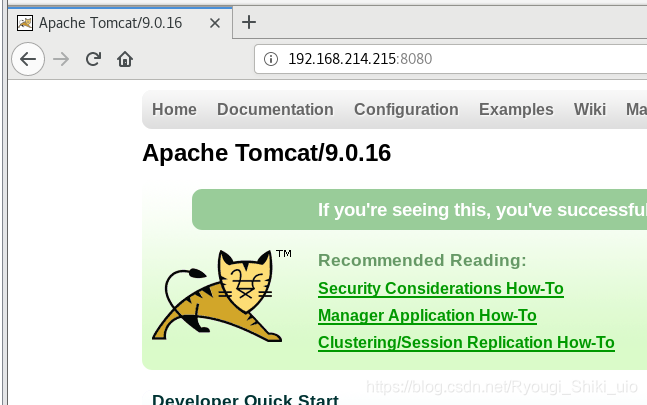Open a new tab with the plus icon
The image size is (647, 405).
click(x=249, y=22)
